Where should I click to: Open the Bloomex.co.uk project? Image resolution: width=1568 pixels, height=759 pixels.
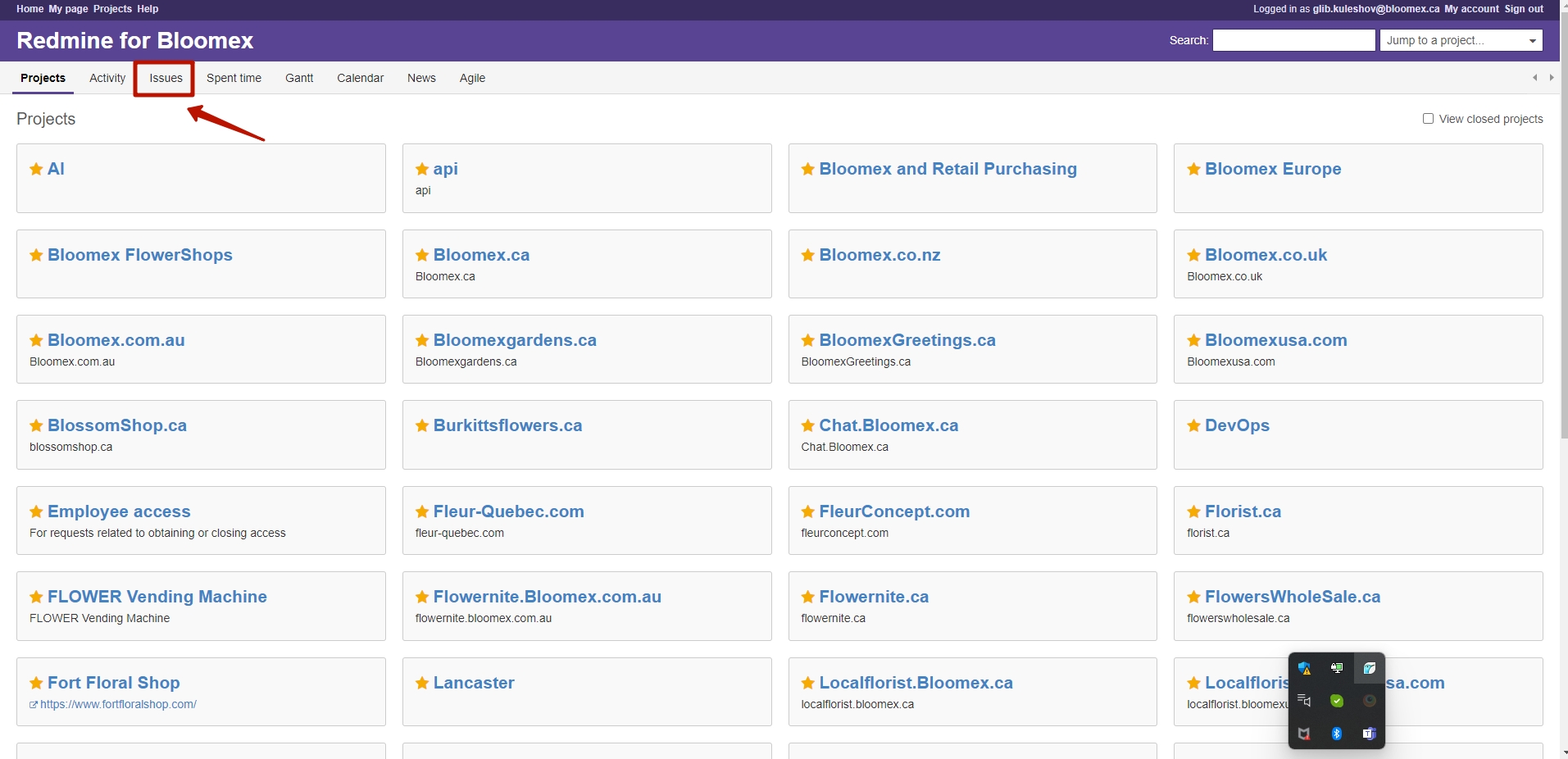coord(1266,255)
